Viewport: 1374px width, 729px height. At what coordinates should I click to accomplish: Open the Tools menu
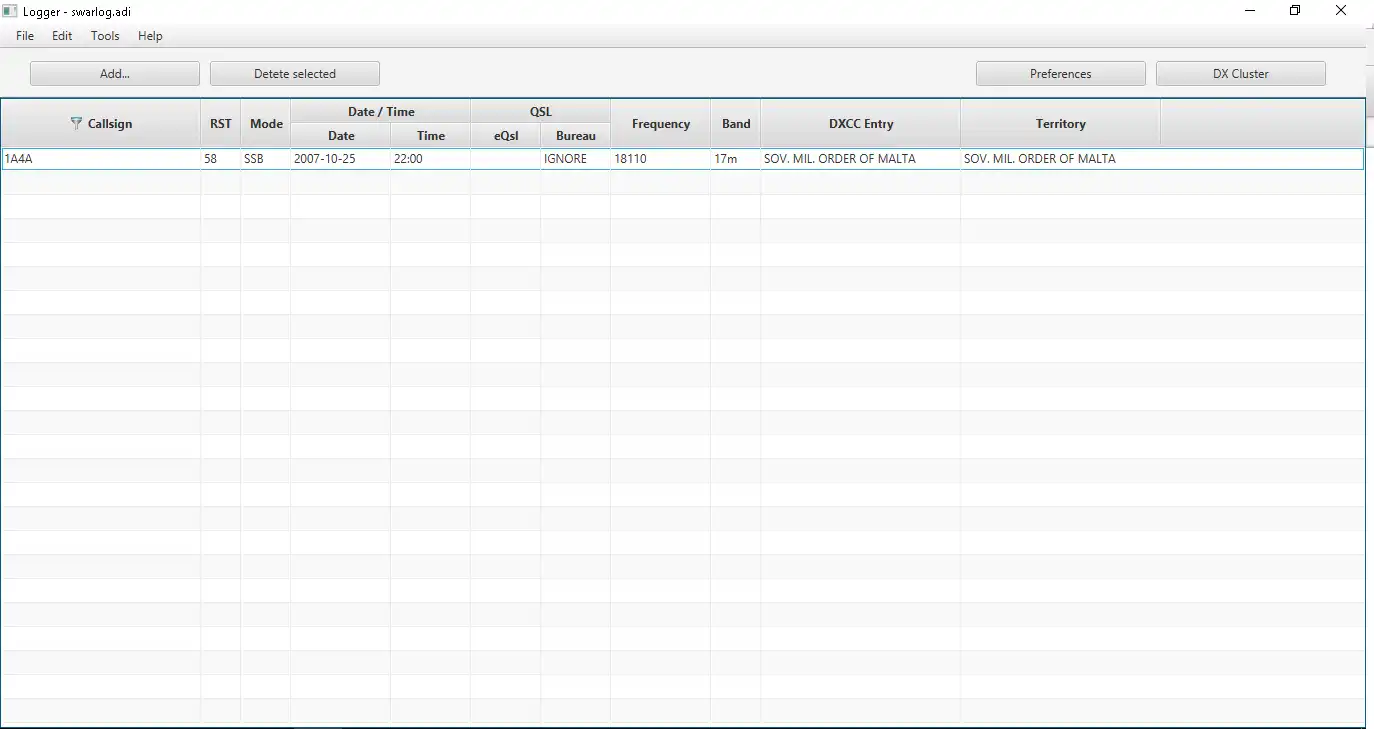(x=105, y=36)
